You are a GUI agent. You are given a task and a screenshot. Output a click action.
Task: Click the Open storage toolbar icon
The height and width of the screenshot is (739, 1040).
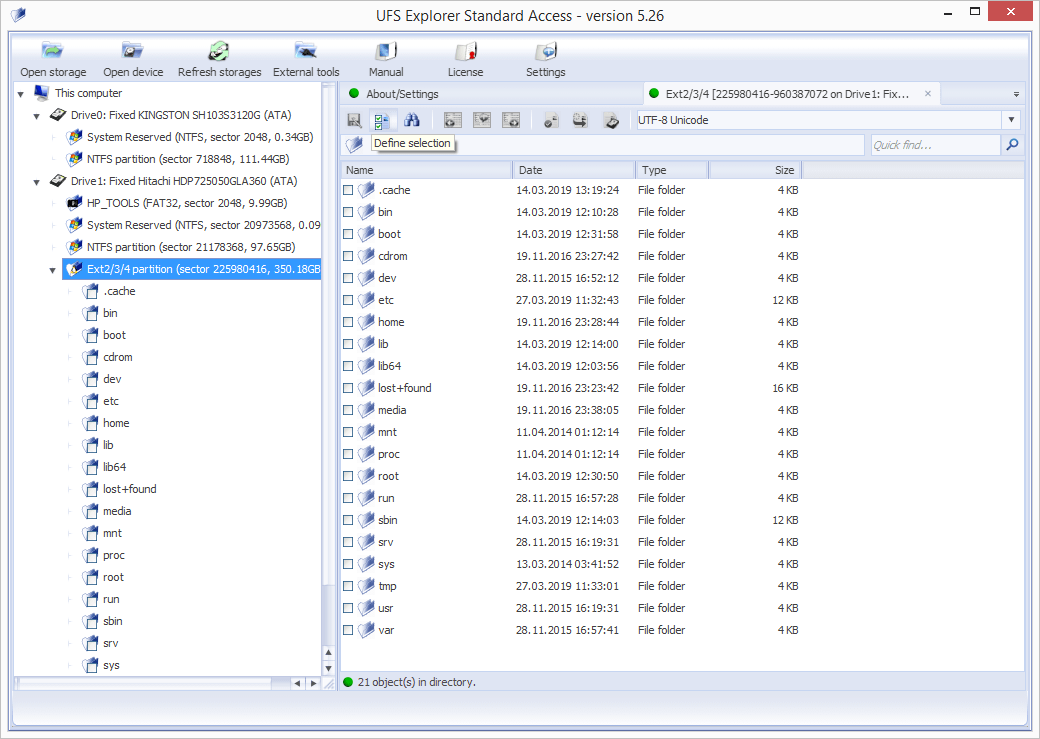(x=53, y=52)
